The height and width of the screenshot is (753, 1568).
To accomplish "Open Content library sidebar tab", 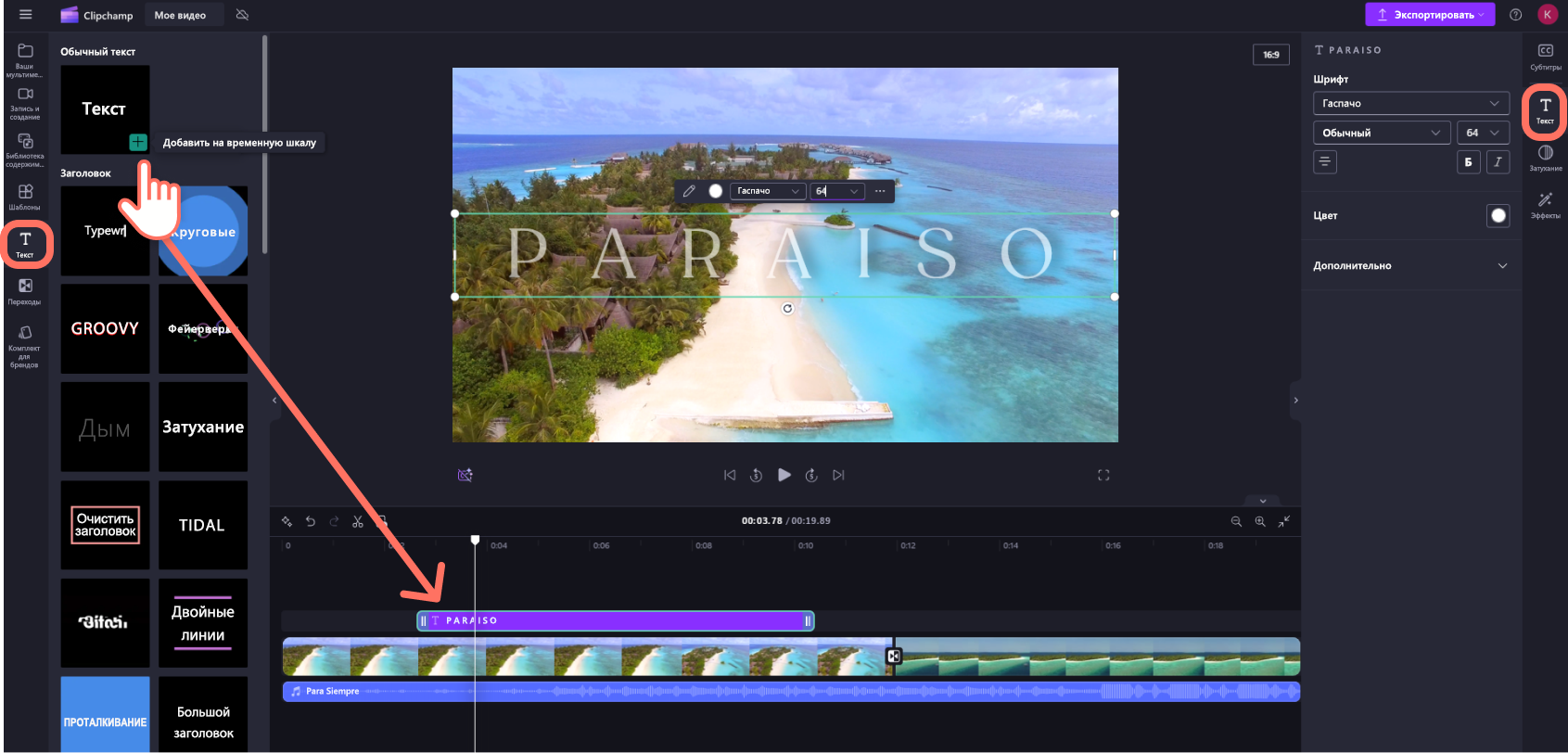I will (x=25, y=150).
